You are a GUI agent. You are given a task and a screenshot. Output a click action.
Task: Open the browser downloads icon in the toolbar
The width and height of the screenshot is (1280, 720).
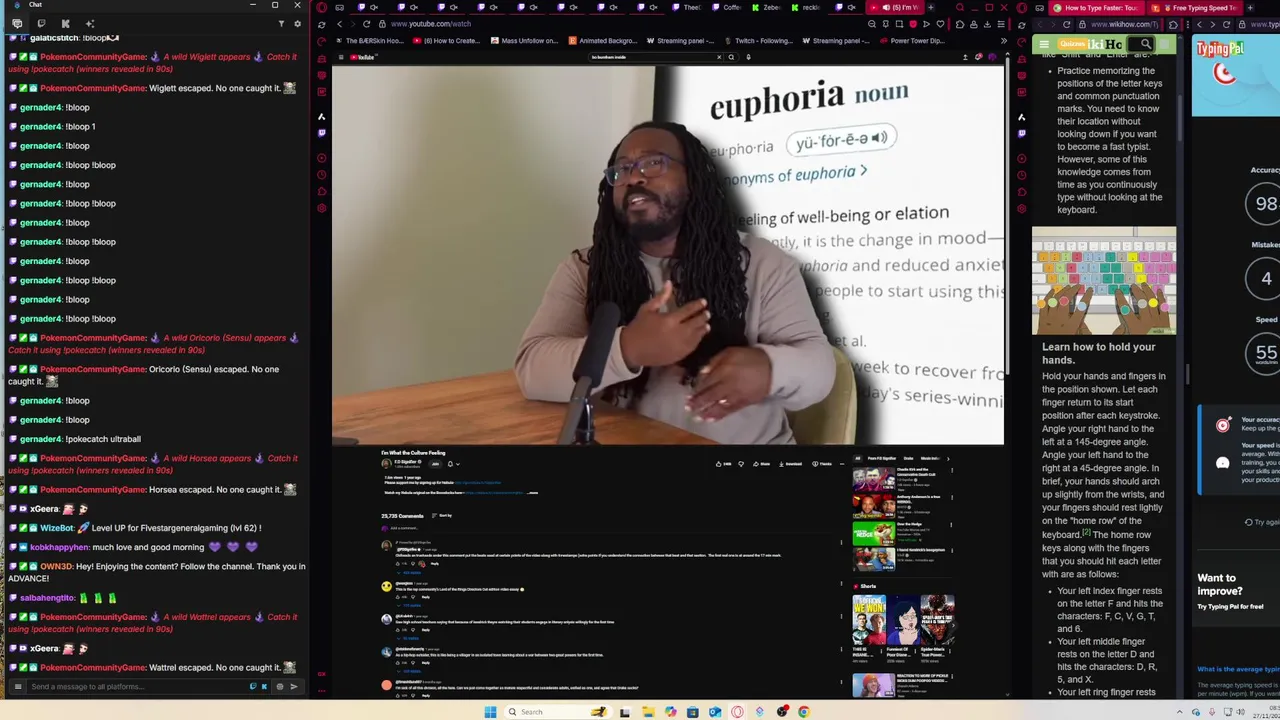coord(987,24)
